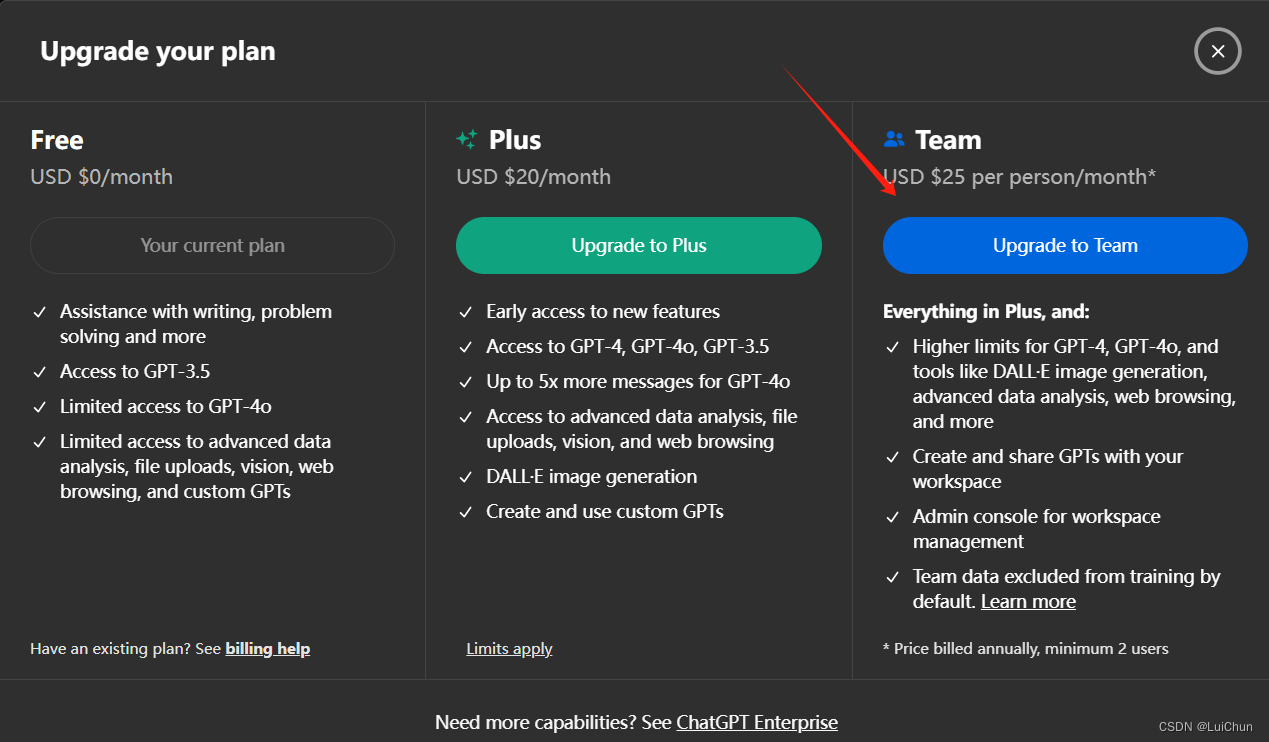Image resolution: width=1269 pixels, height=742 pixels.
Task: Open the billing help link
Action: [x=268, y=648]
